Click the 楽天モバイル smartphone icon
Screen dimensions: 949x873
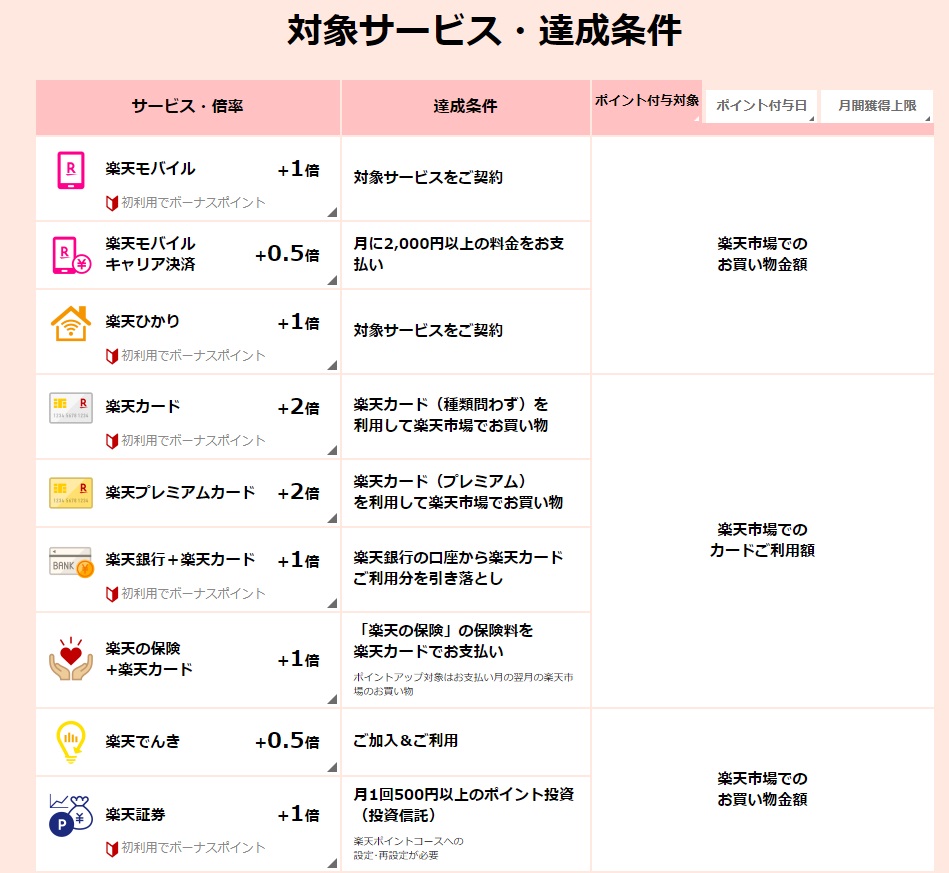pos(71,170)
